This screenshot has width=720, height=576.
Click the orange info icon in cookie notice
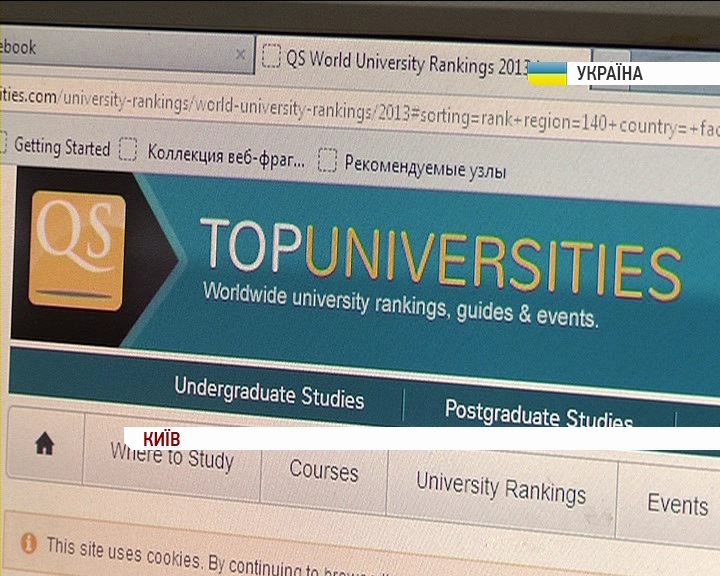tap(28, 542)
